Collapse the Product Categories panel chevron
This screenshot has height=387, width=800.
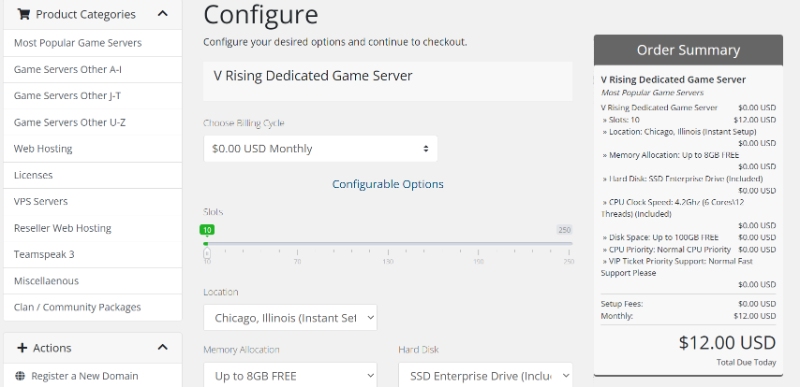pyautogui.click(x=162, y=14)
